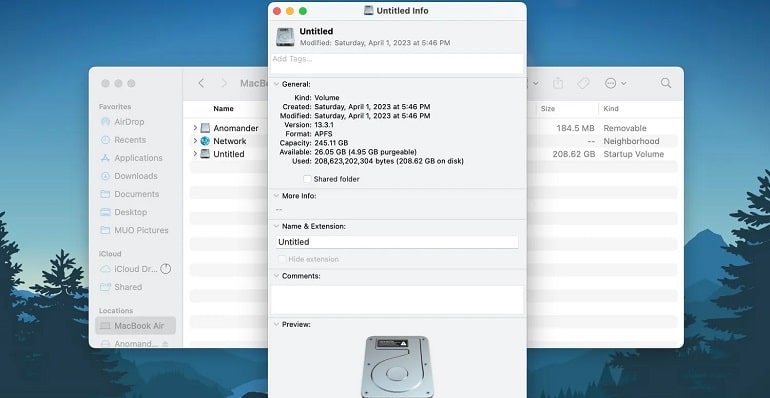Click the hard drive preview image
Image resolution: width=770 pixels, height=398 pixels.
point(397,366)
